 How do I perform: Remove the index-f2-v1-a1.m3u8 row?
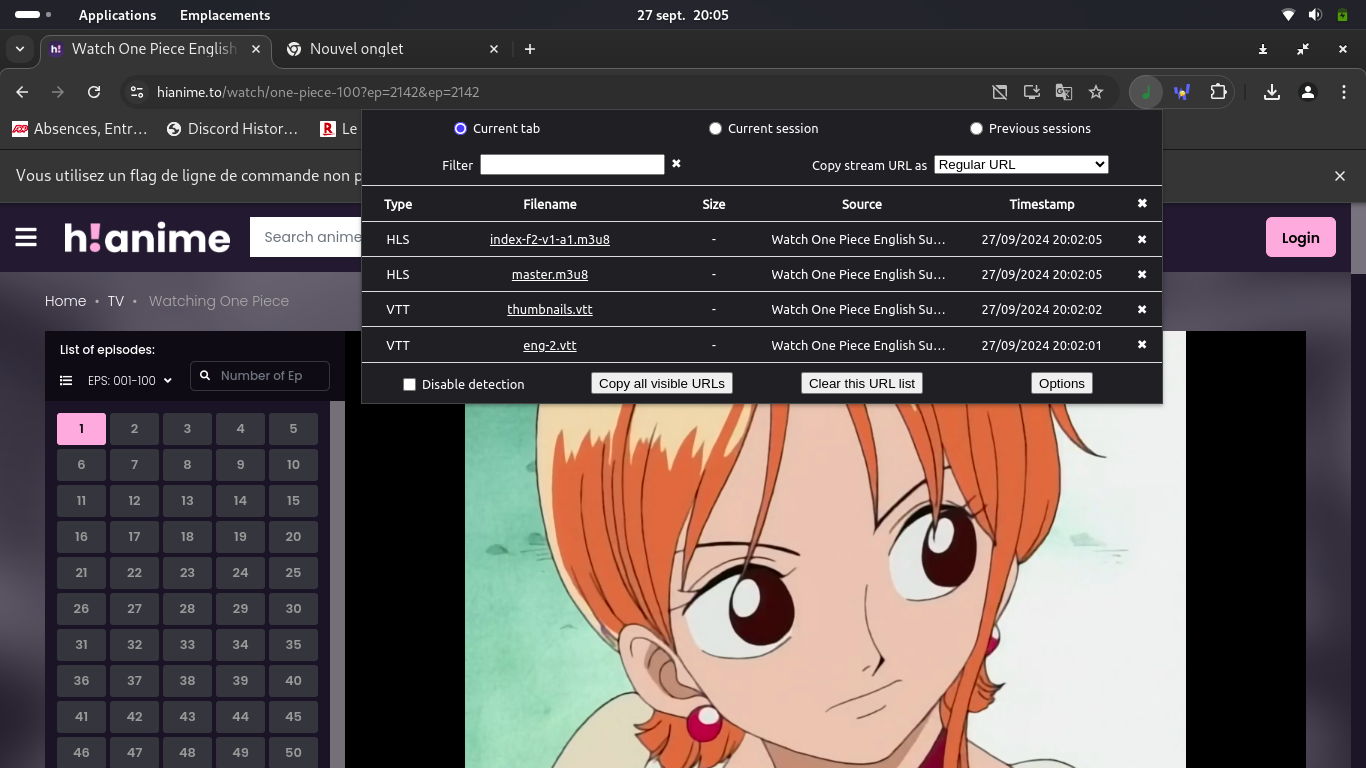pos(1142,239)
